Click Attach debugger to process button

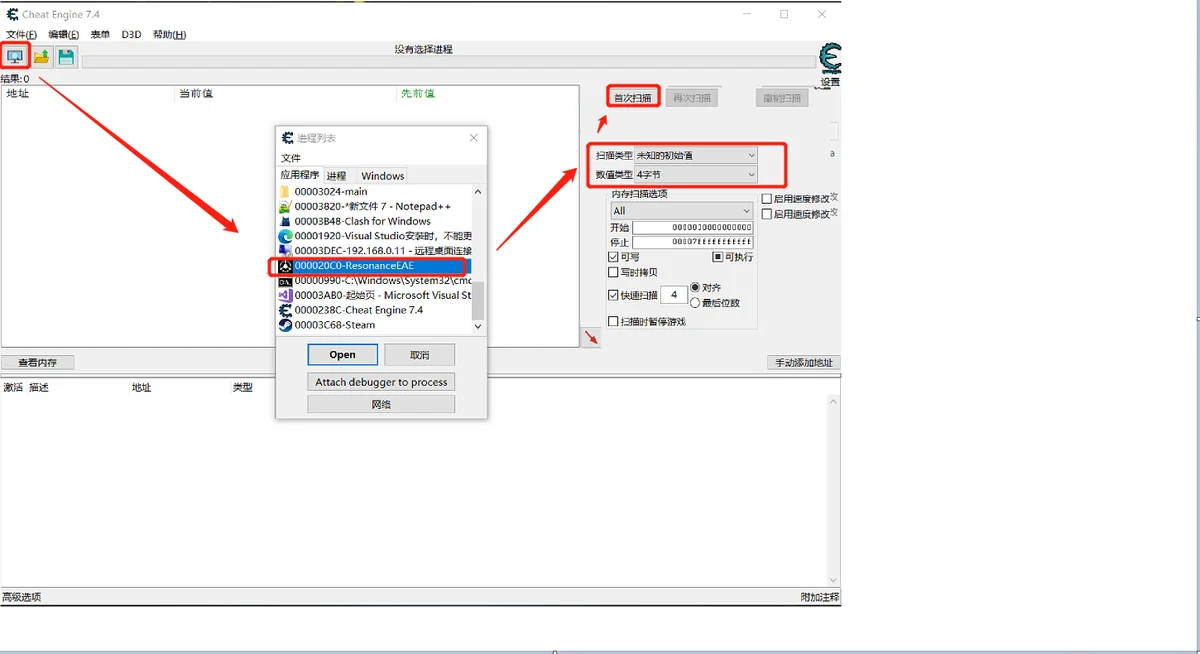381,382
